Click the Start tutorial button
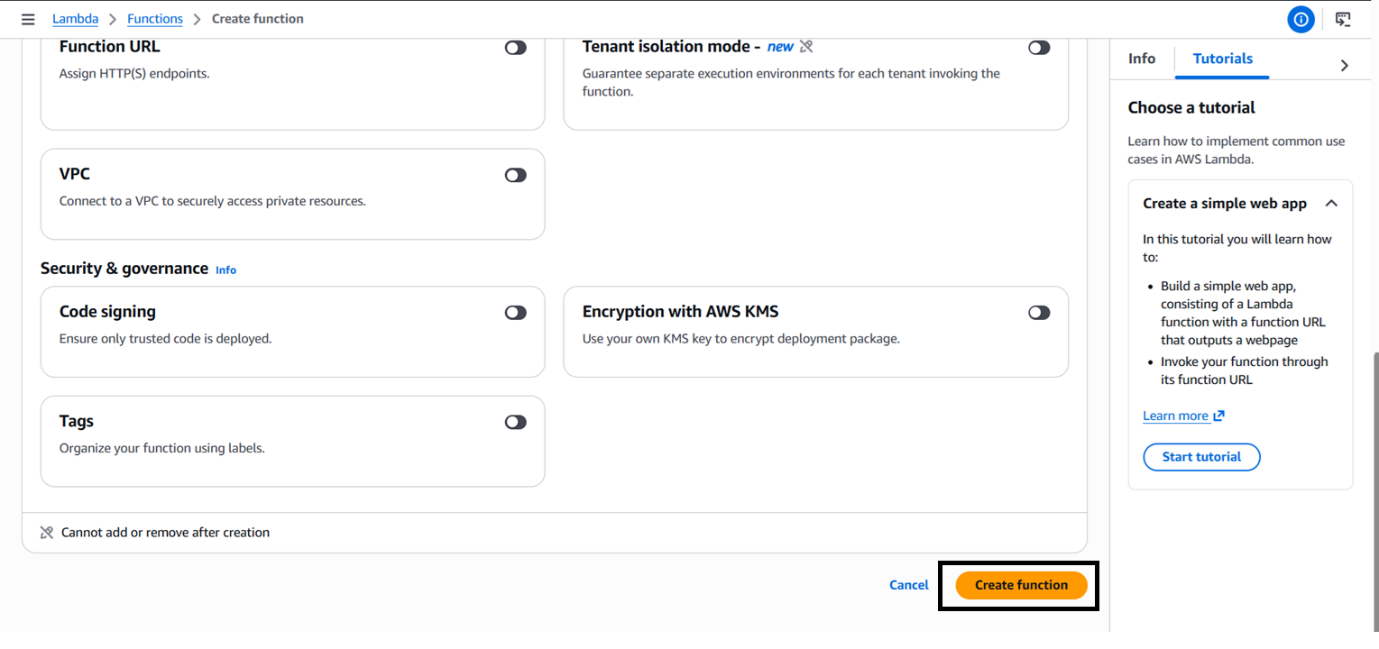The image size is (1379, 649). click(x=1201, y=457)
